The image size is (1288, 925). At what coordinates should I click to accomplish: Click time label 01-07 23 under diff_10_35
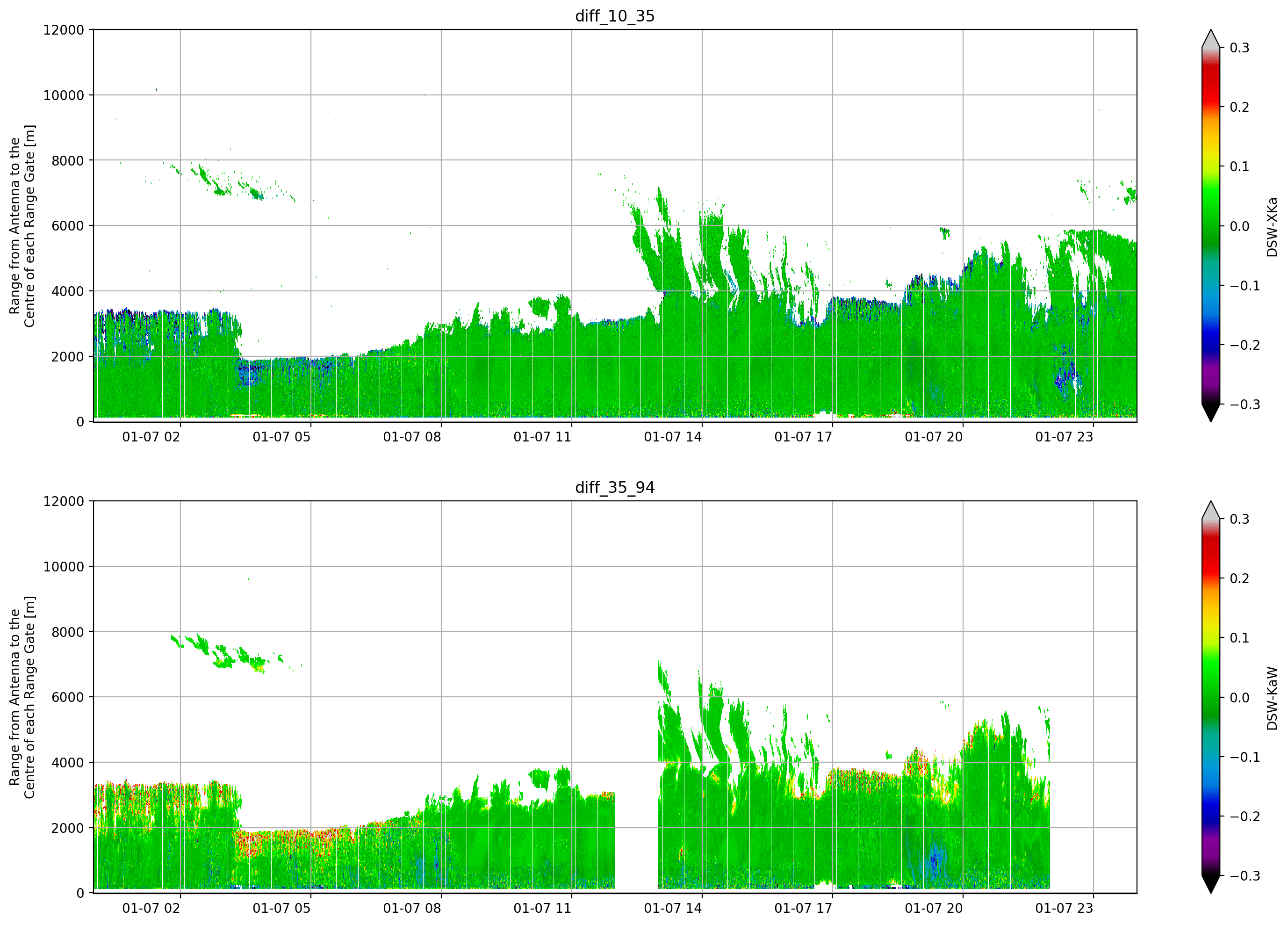[x=1064, y=437]
